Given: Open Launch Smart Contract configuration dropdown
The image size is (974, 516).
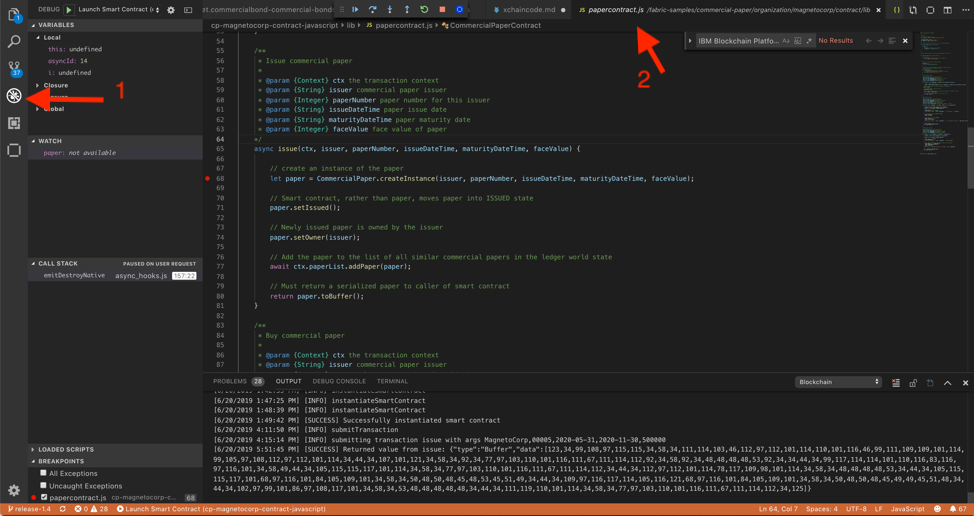Looking at the screenshot, I should pos(119,10).
